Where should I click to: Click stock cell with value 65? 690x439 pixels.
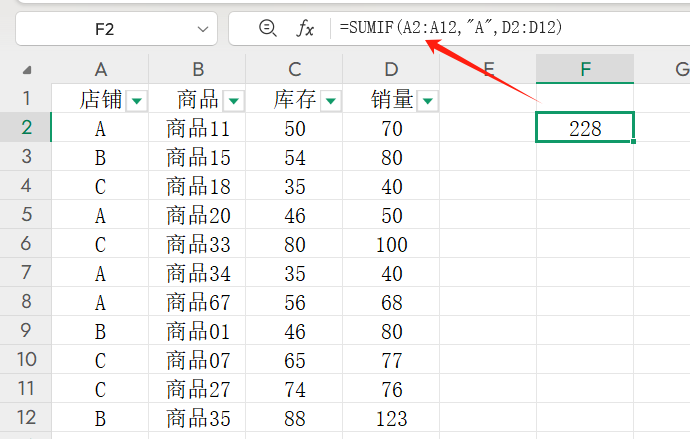tap(294, 360)
